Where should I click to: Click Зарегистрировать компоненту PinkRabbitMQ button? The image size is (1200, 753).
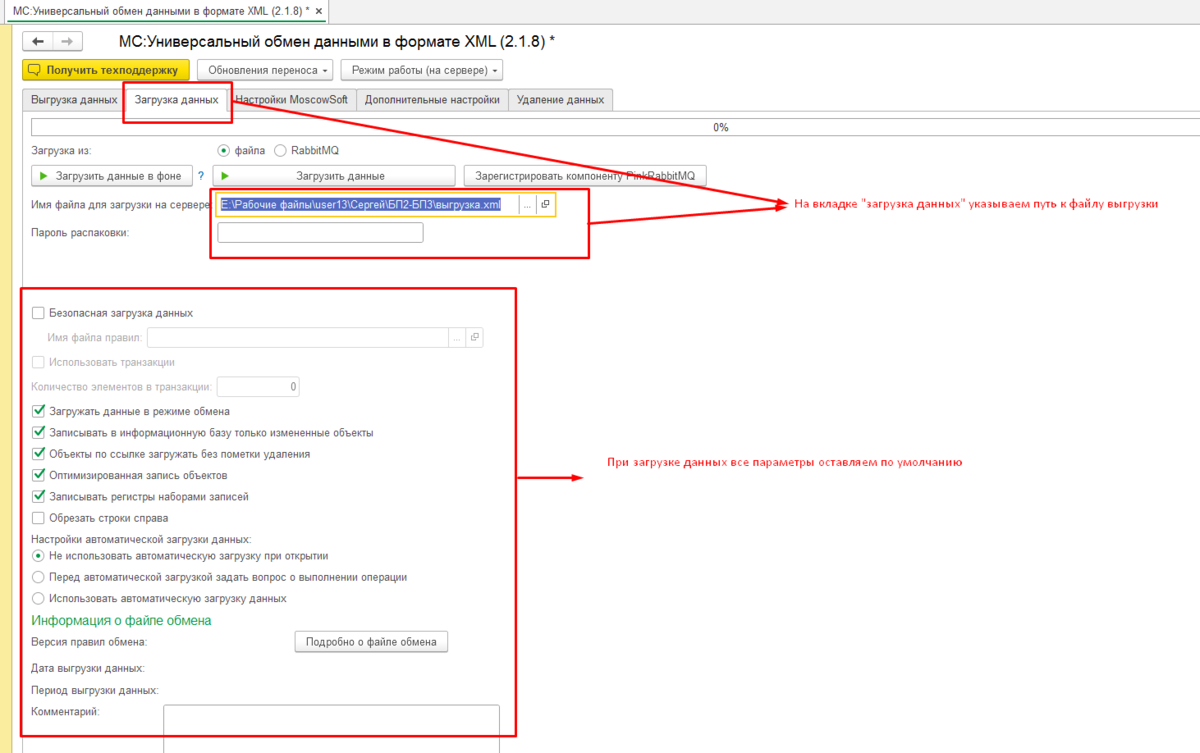(x=586, y=175)
